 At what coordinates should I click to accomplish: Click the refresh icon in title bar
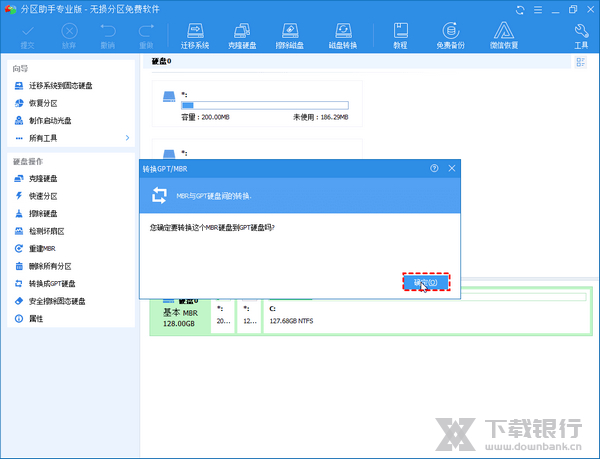(520, 10)
